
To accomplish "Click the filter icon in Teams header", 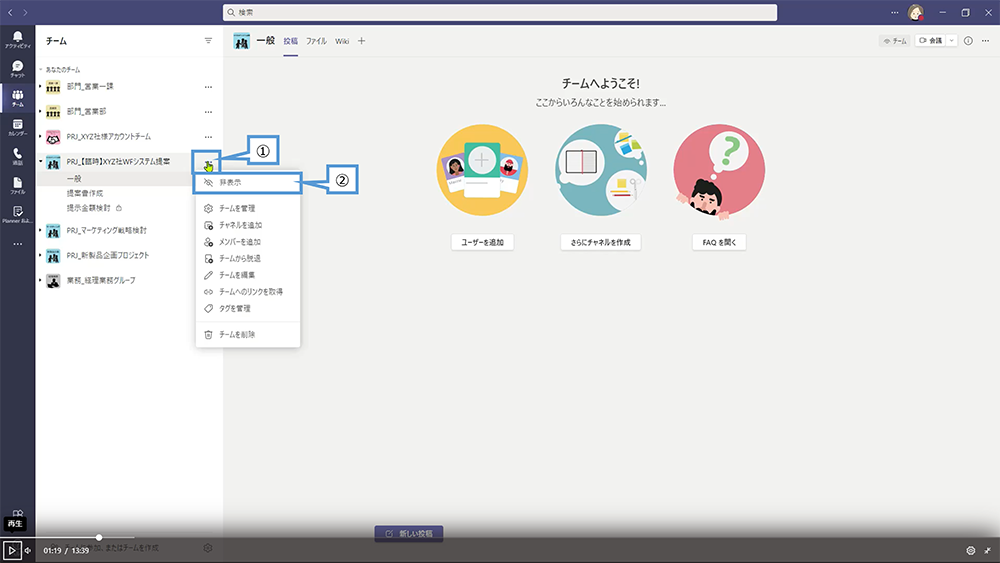I will [208, 41].
